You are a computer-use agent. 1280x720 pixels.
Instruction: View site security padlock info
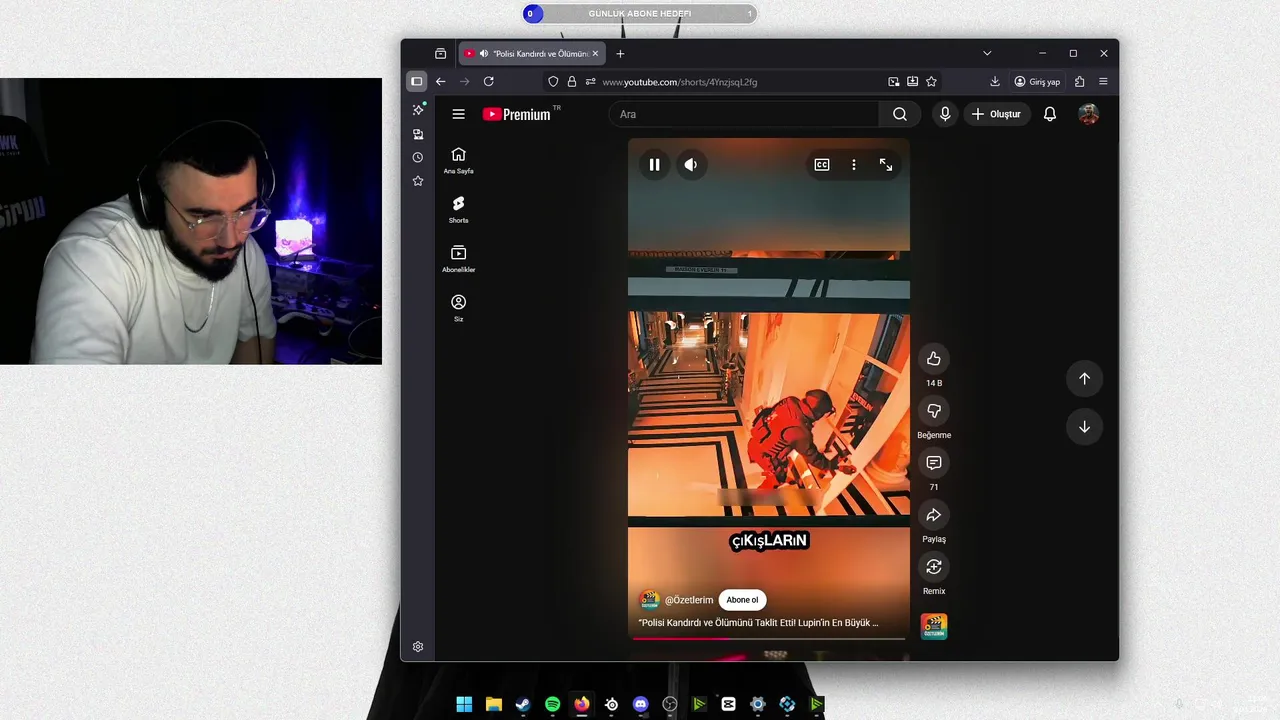(x=572, y=82)
